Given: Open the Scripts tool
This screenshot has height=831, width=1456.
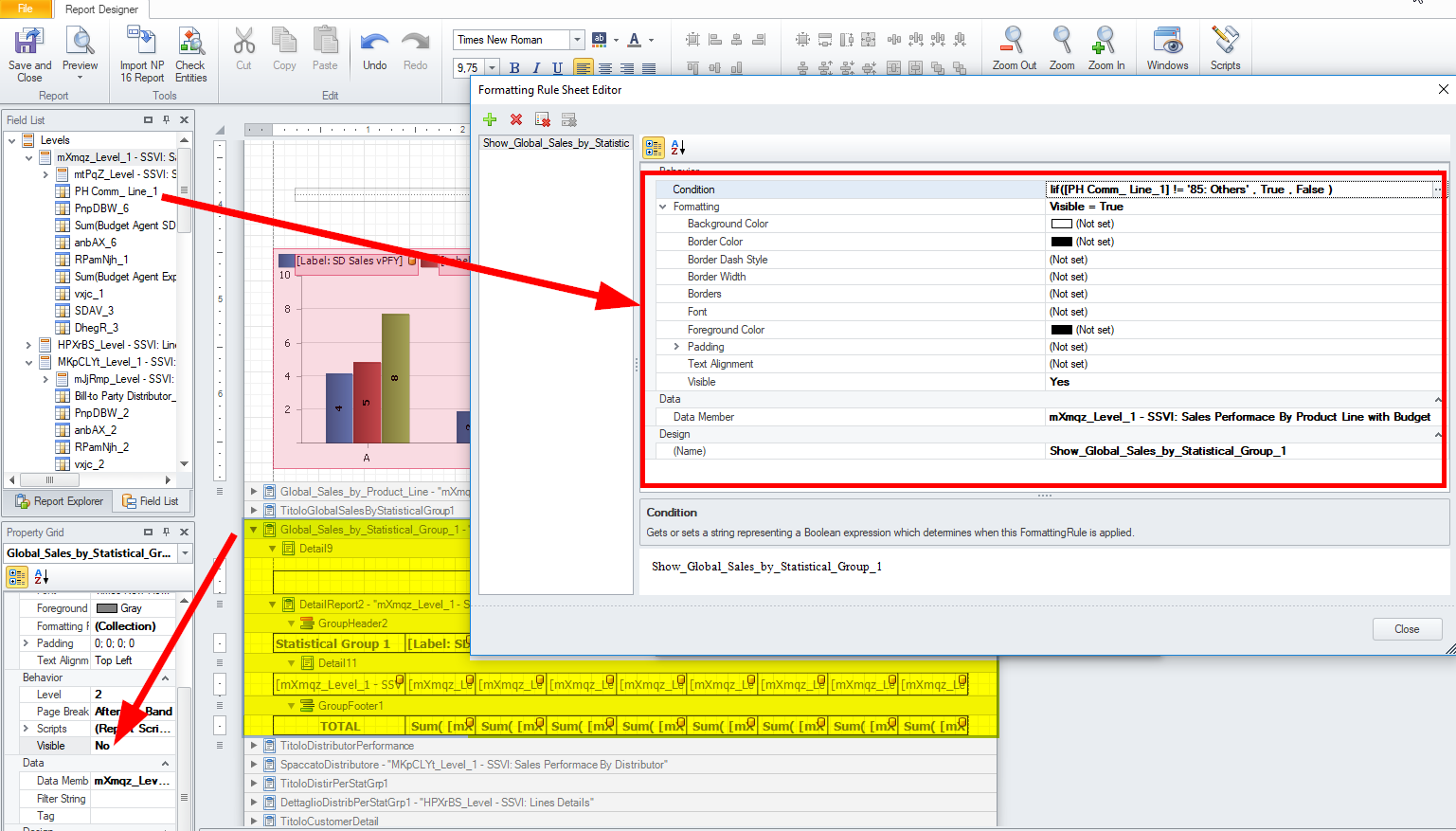Looking at the screenshot, I should pos(1225,47).
